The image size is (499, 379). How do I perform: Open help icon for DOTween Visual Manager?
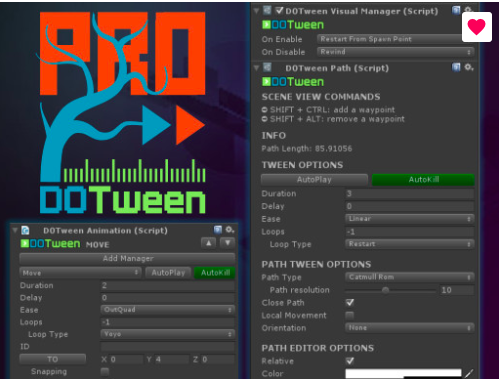coord(456,10)
